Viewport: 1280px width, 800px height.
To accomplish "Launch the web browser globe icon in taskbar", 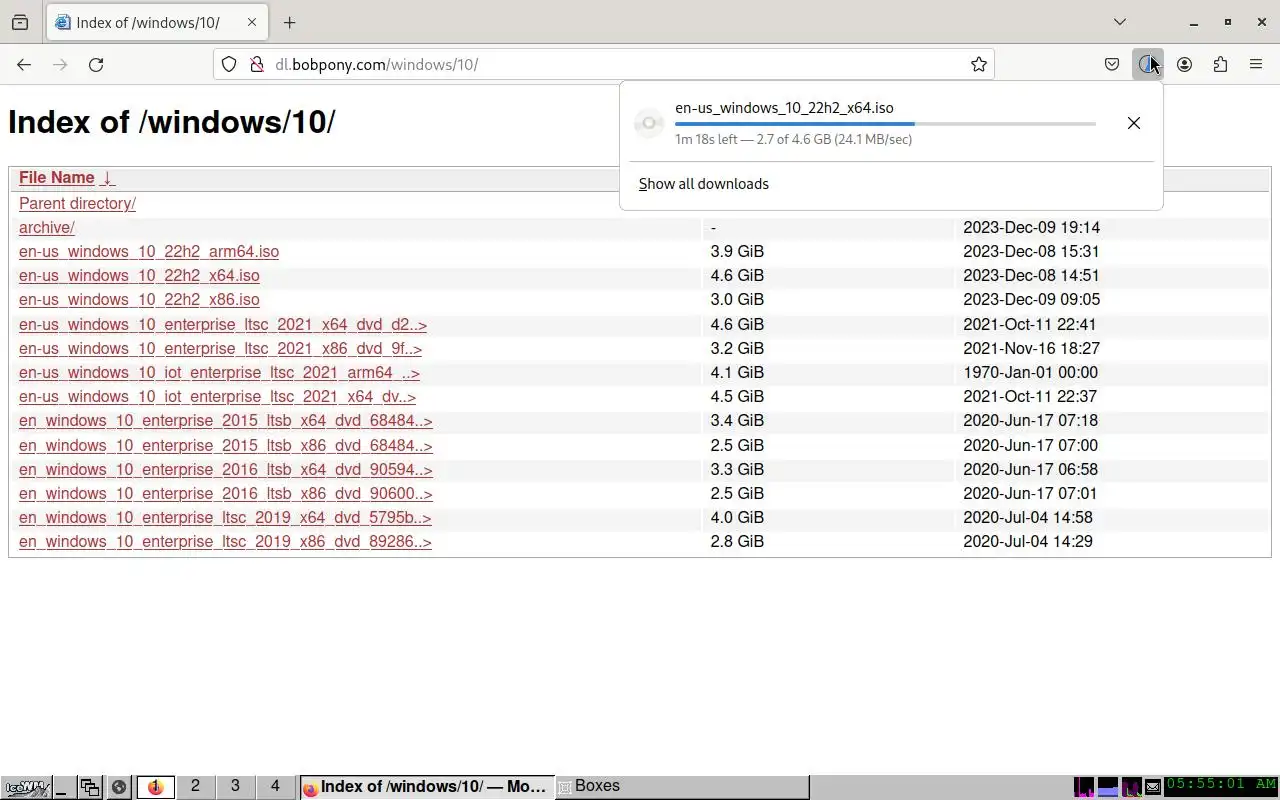I will point(118,787).
